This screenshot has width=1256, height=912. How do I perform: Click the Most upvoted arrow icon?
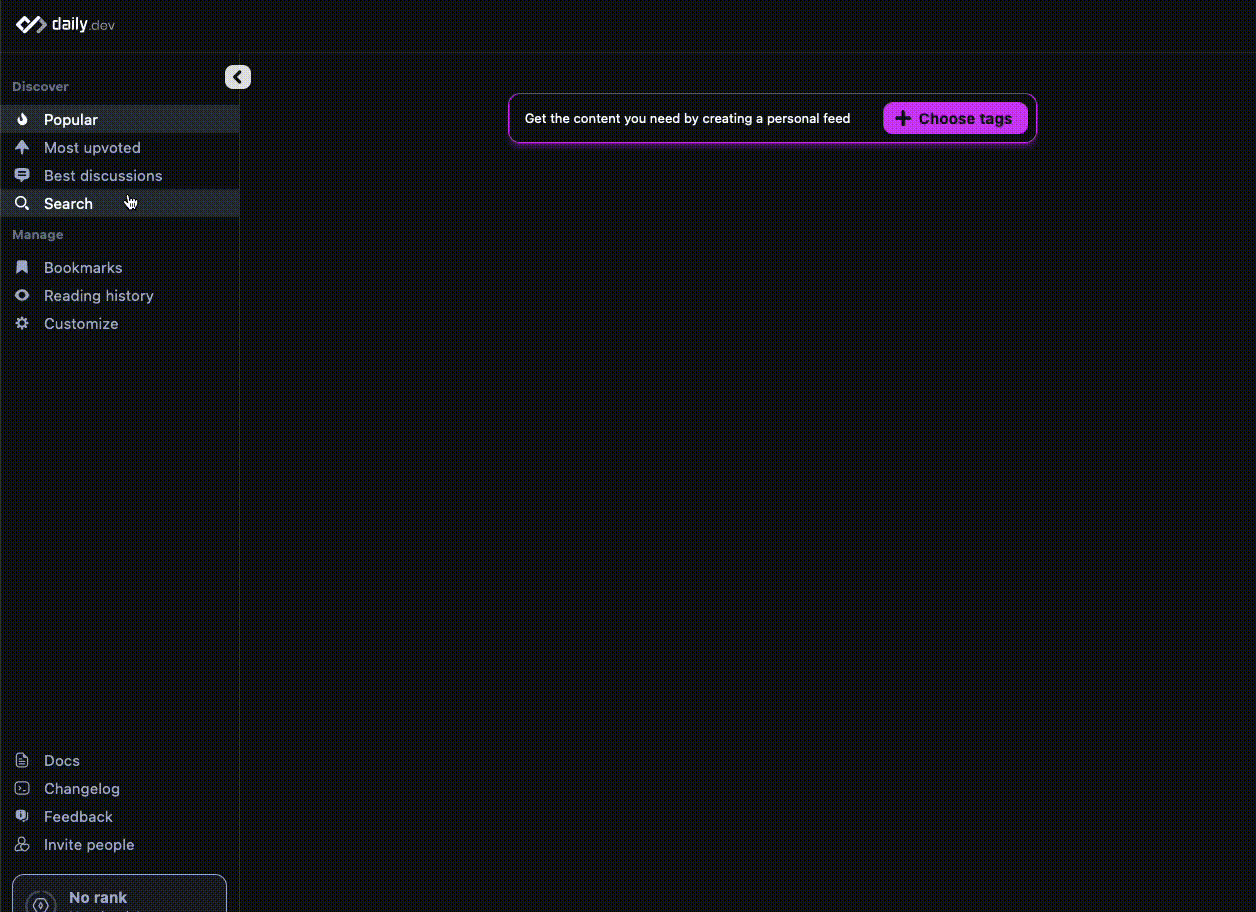(22, 147)
